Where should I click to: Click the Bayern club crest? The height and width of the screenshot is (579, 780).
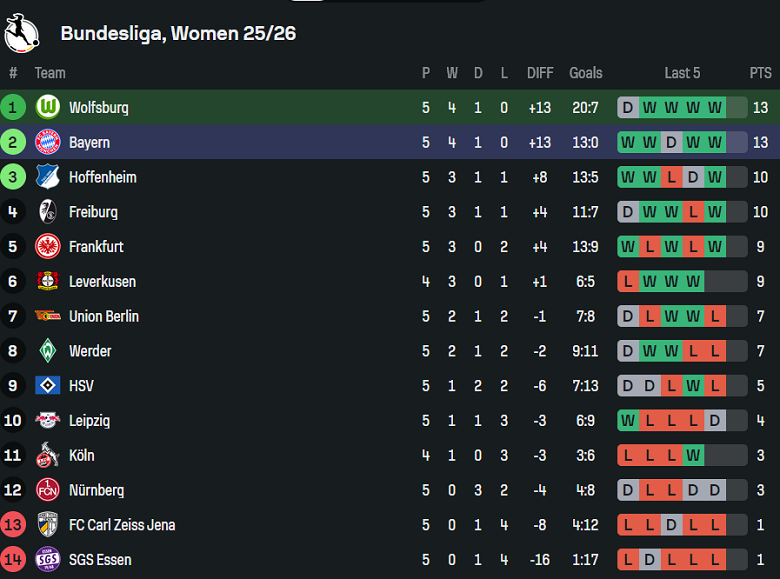point(48,142)
